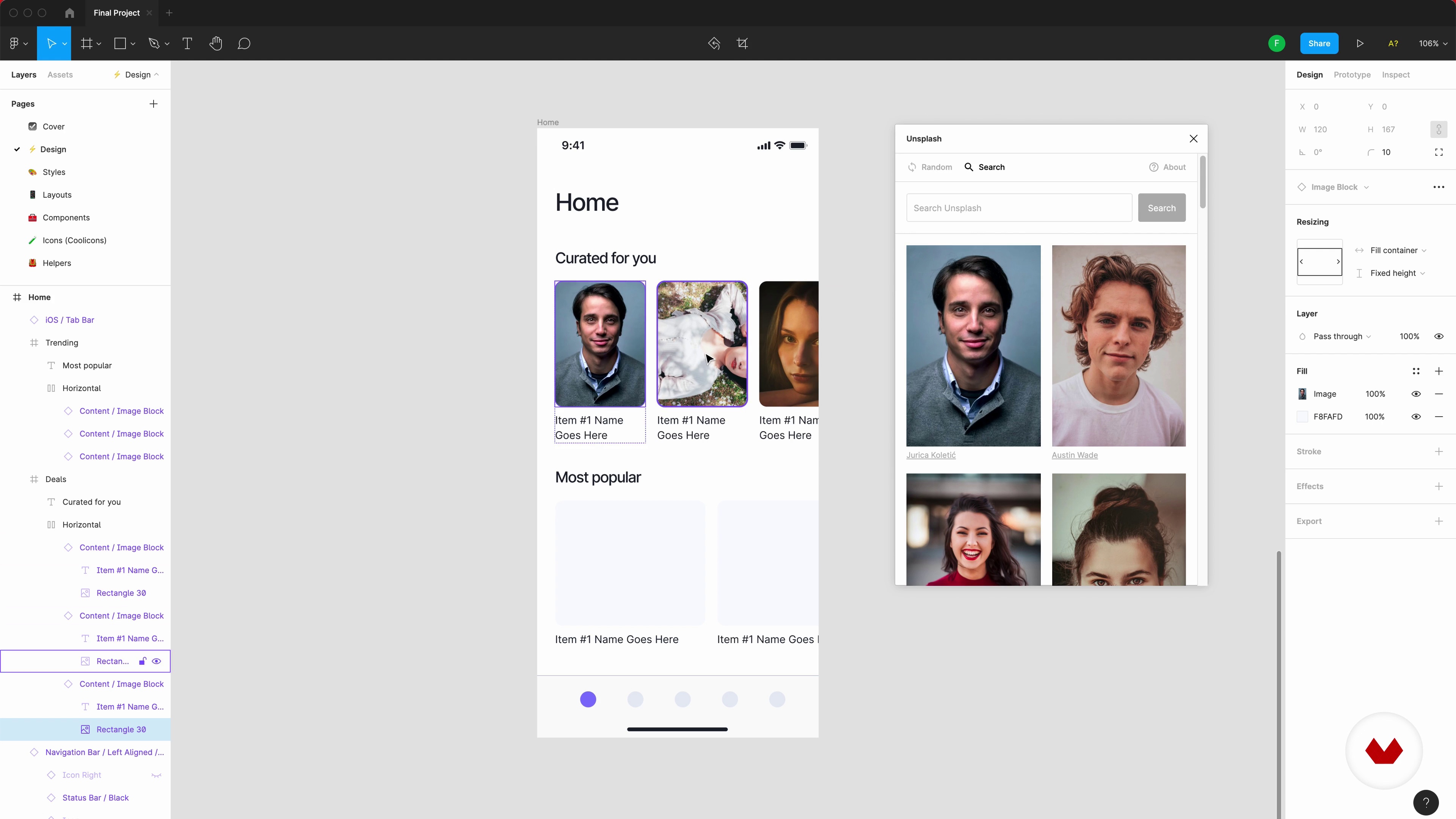
Task: Select the Pen tool
Action: pyautogui.click(x=154, y=44)
